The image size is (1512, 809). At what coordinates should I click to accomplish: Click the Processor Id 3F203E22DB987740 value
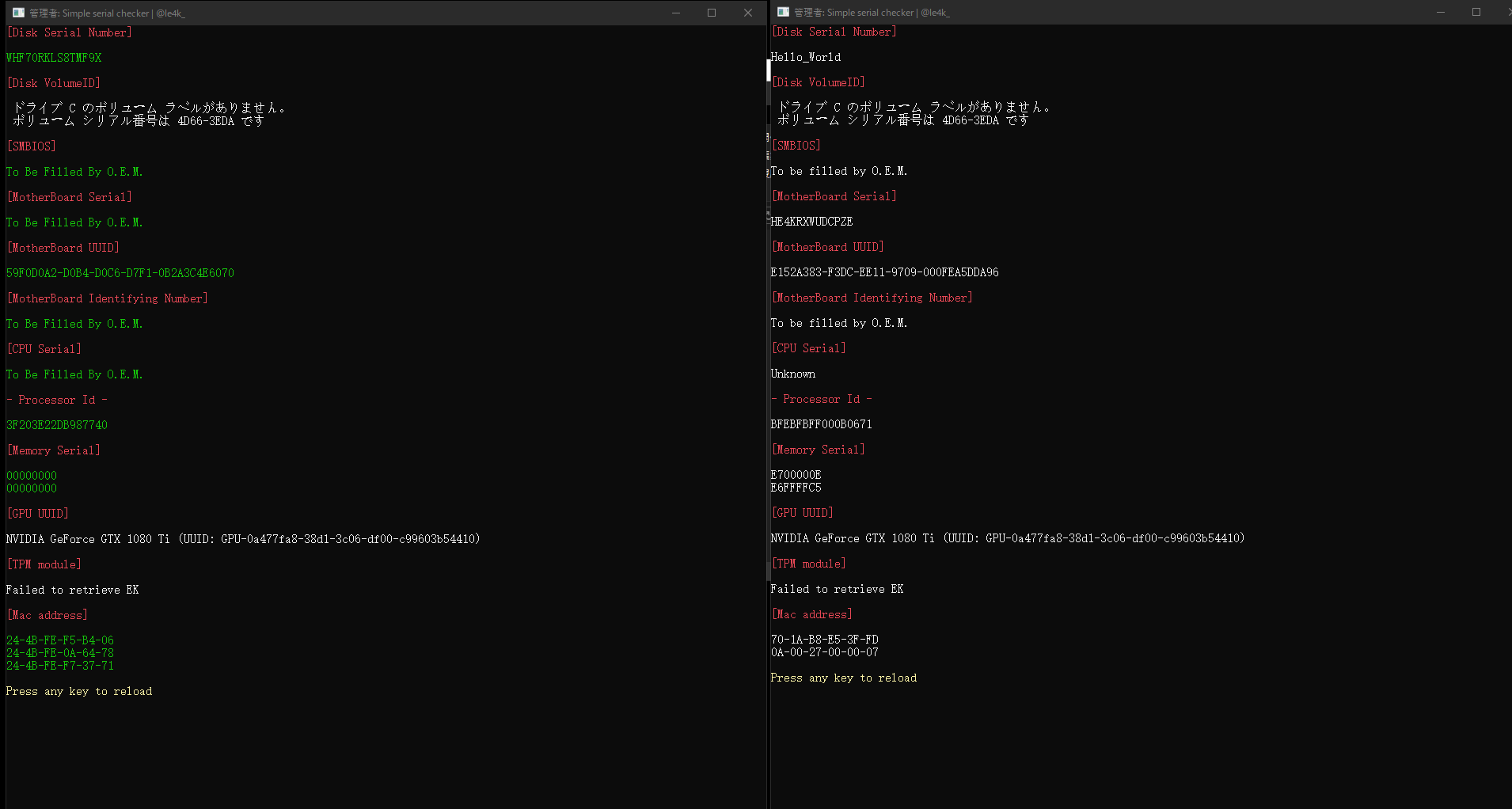56,424
